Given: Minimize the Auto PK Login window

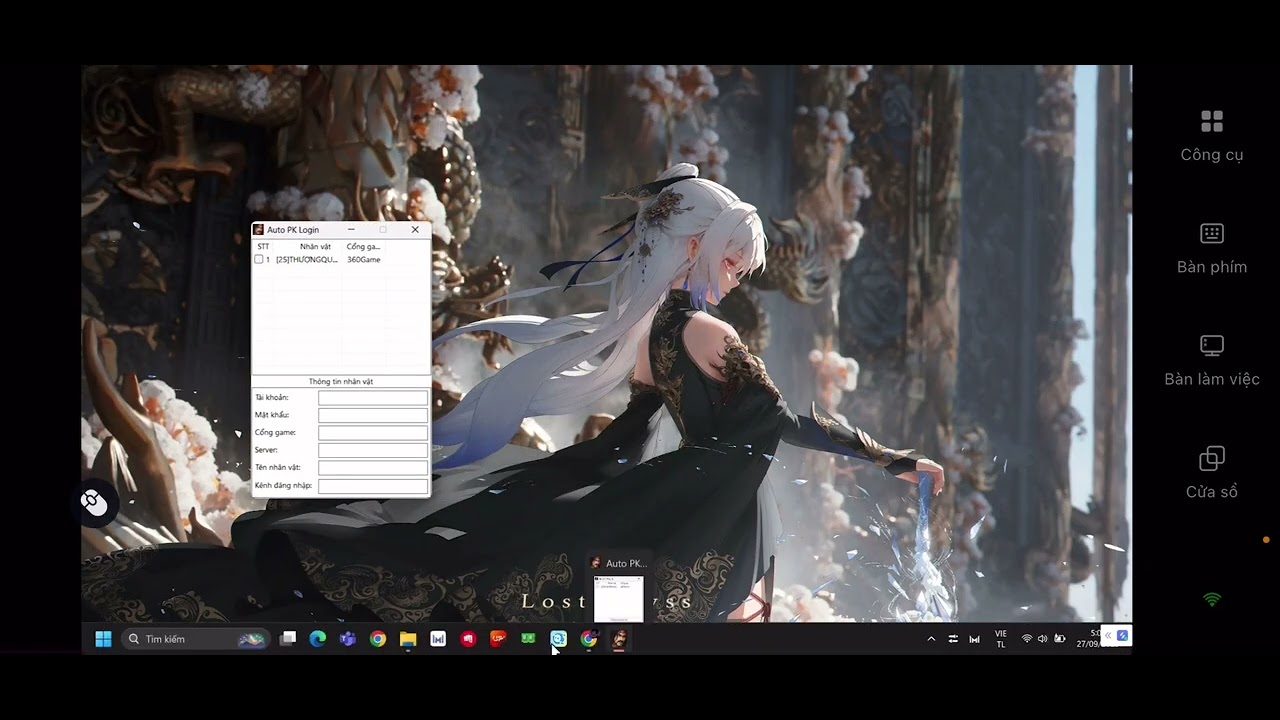Looking at the screenshot, I should tap(351, 230).
